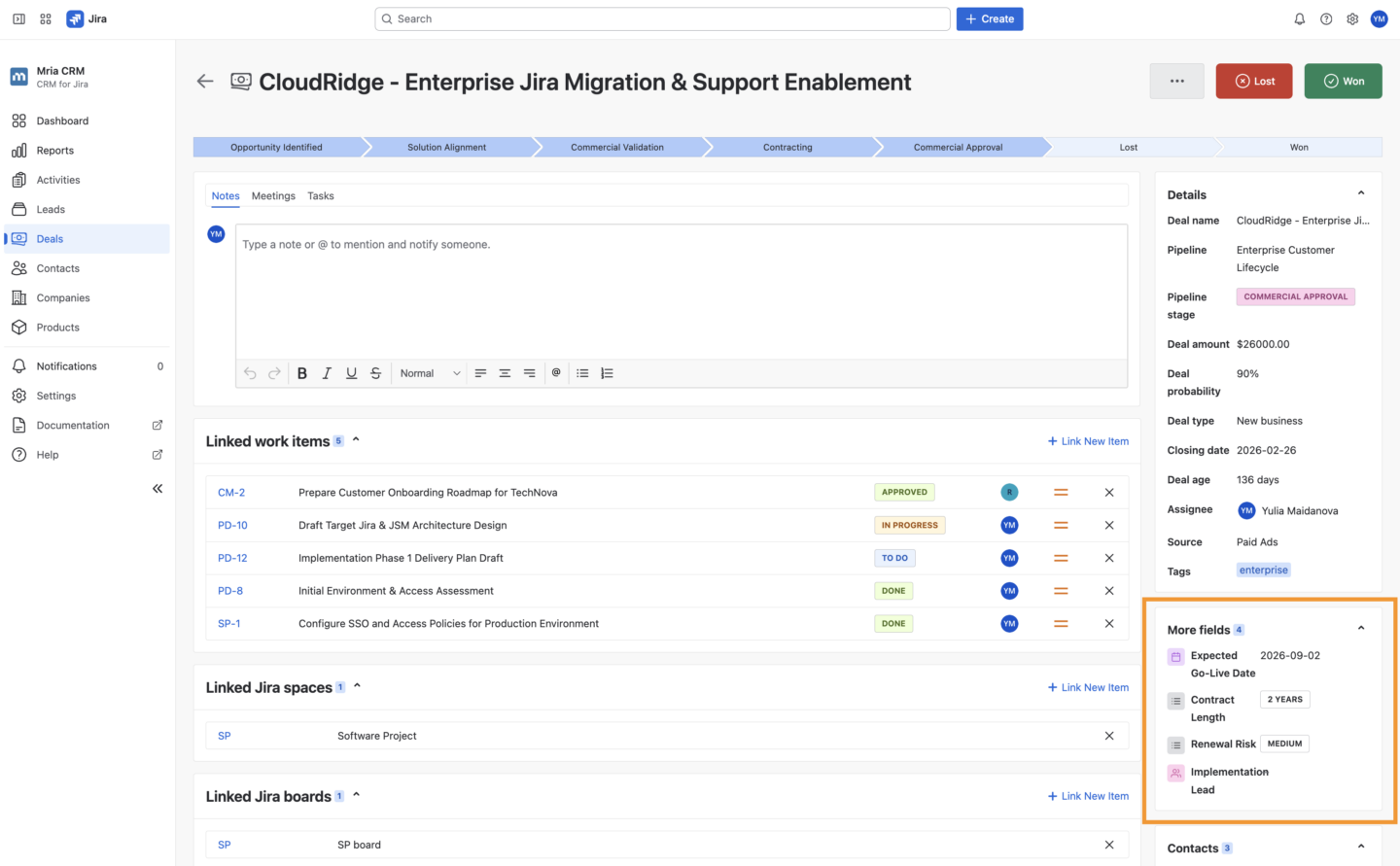
Task: Open Activities in the sidebar
Action: (x=87, y=180)
